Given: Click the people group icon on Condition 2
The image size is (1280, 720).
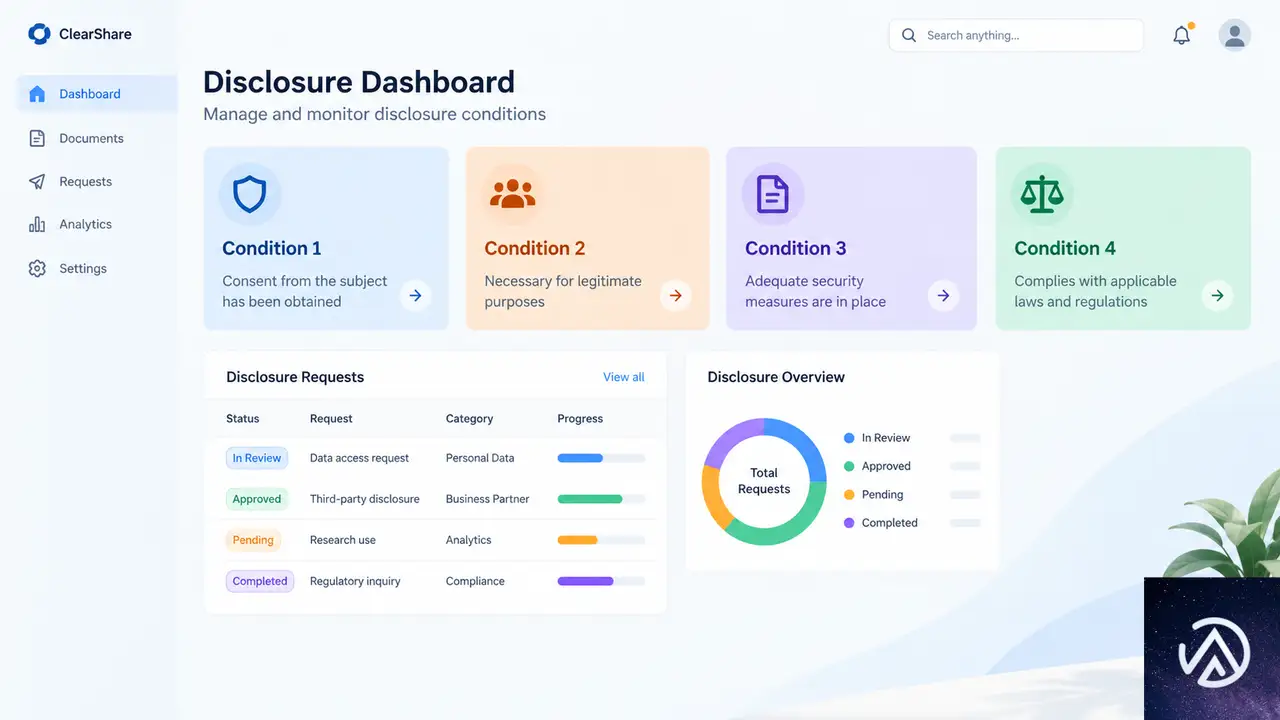Looking at the screenshot, I should tap(513, 194).
